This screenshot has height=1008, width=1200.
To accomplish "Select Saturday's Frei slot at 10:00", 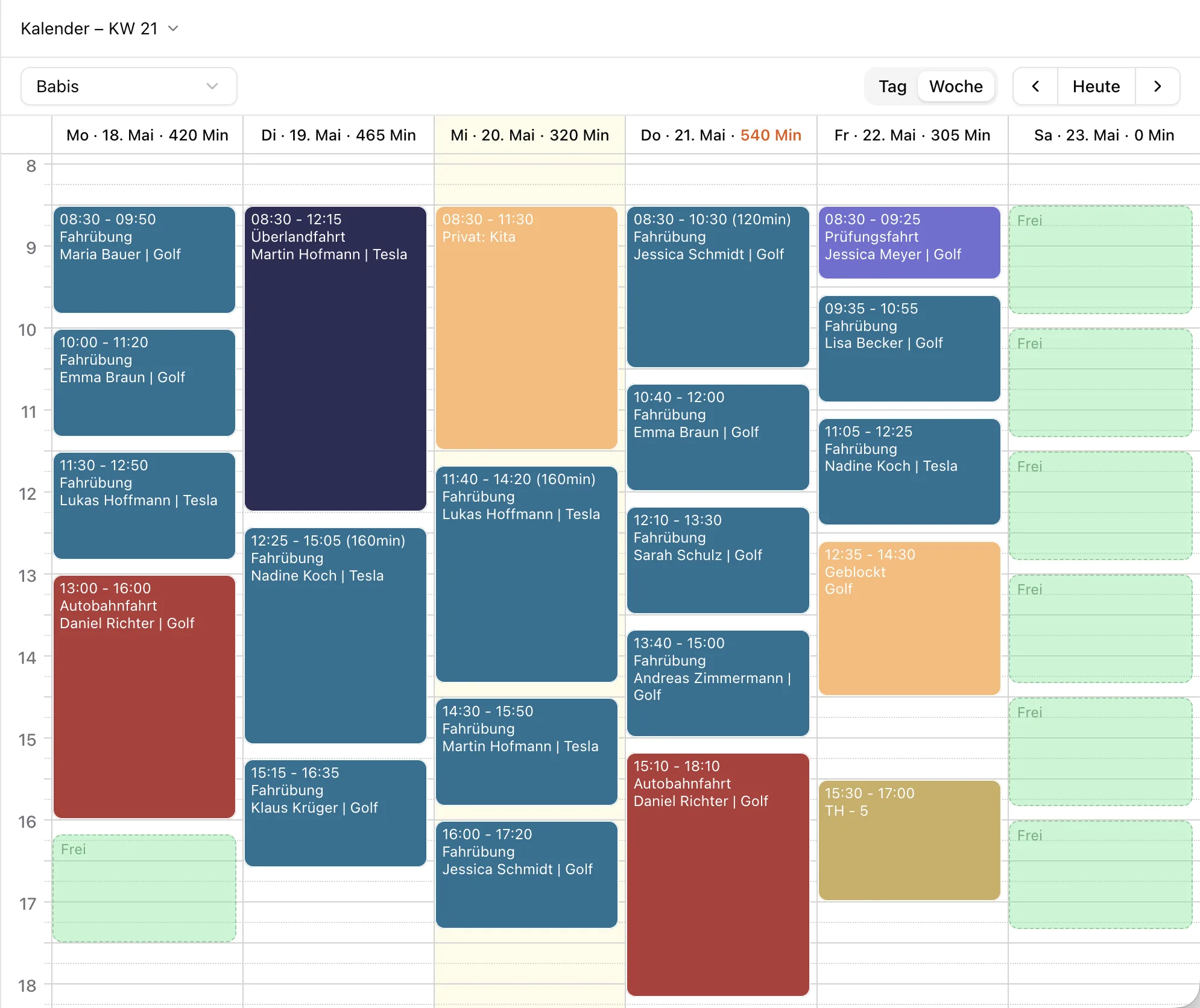I will coord(1101,383).
